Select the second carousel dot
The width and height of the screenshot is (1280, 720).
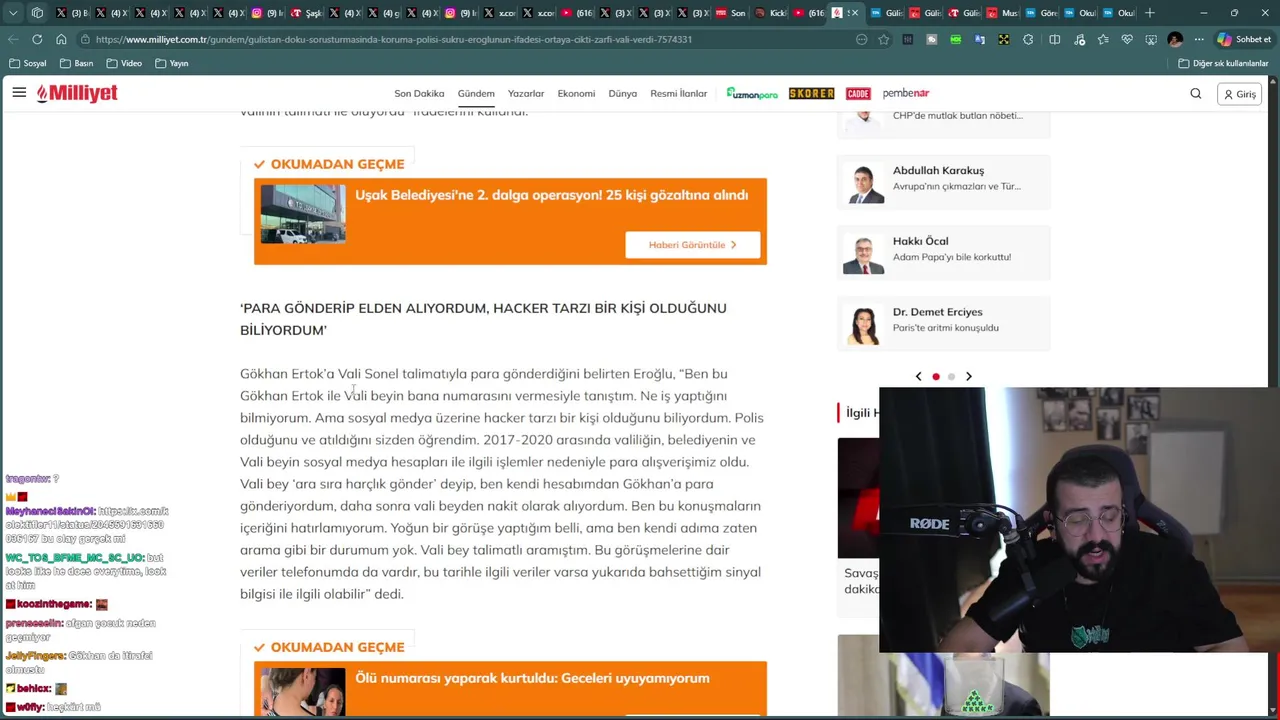click(x=951, y=377)
